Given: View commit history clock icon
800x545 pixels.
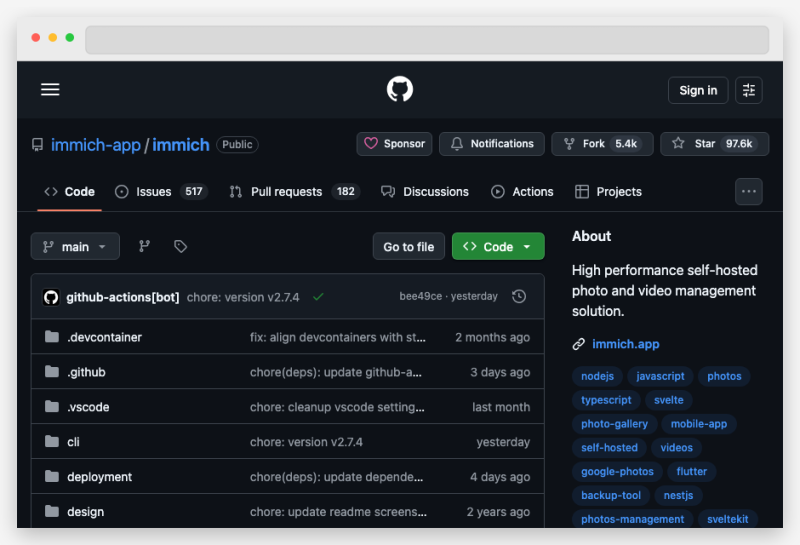Looking at the screenshot, I should 519,297.
